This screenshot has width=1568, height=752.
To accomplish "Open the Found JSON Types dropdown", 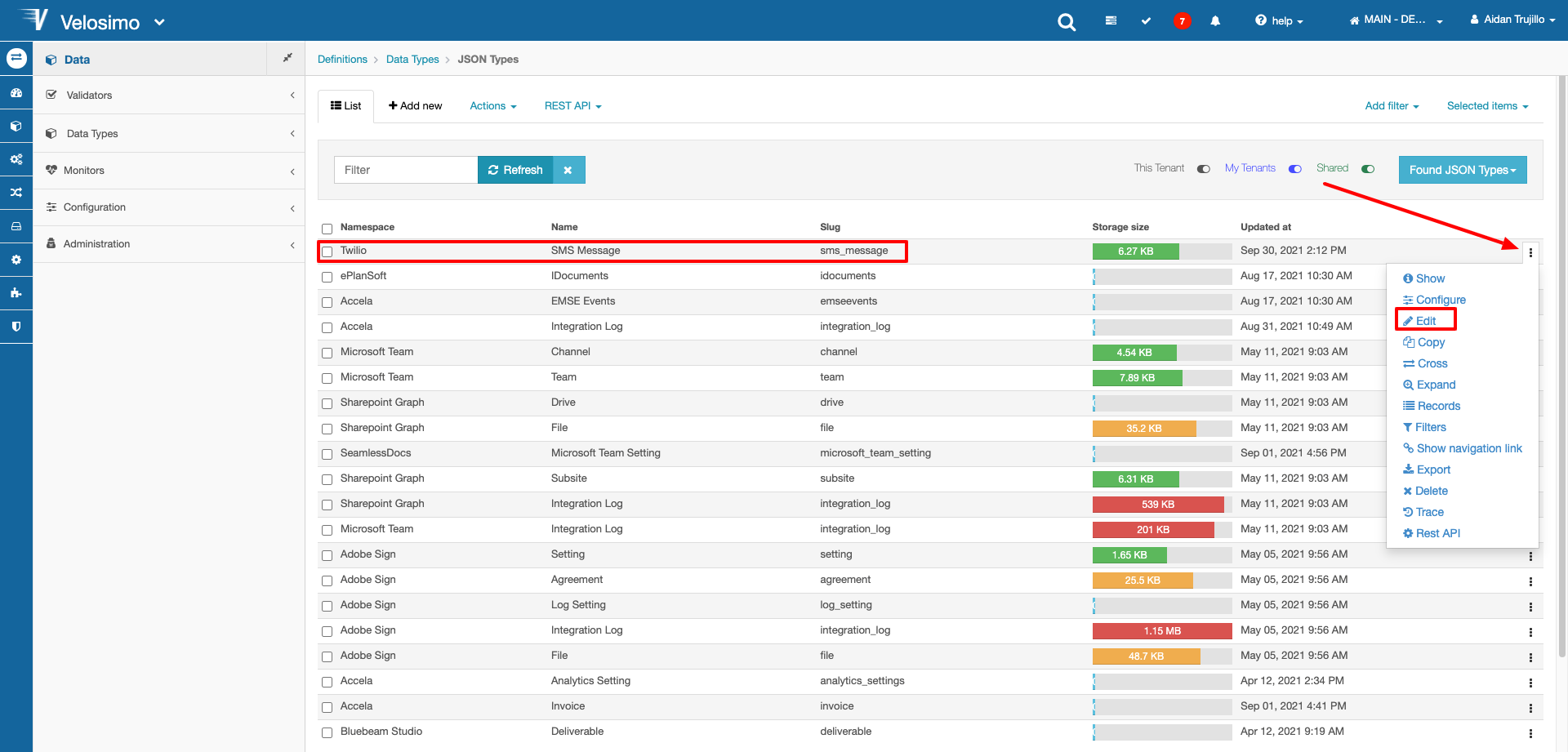I will click(1463, 170).
